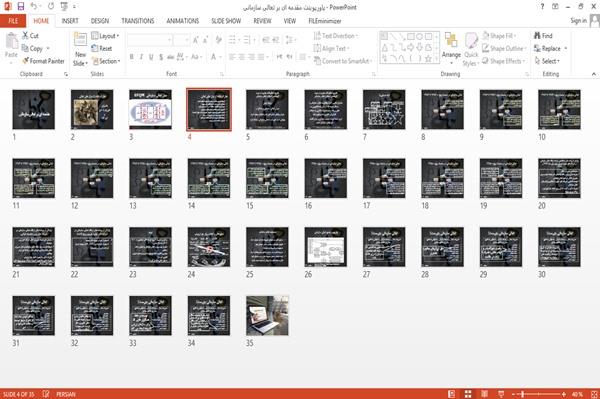Click Reading View icon in status bar
This screenshot has height=399, width=600.
click(484, 394)
